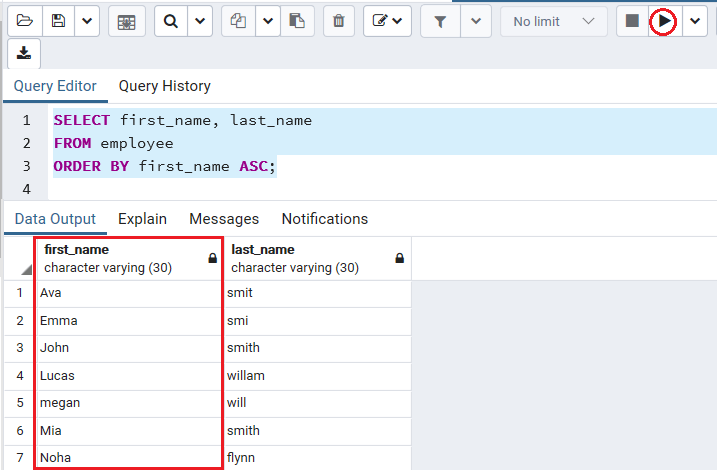This screenshot has width=717, height=472.
Task: Click the cell containing Lucas
Action: click(x=129, y=376)
